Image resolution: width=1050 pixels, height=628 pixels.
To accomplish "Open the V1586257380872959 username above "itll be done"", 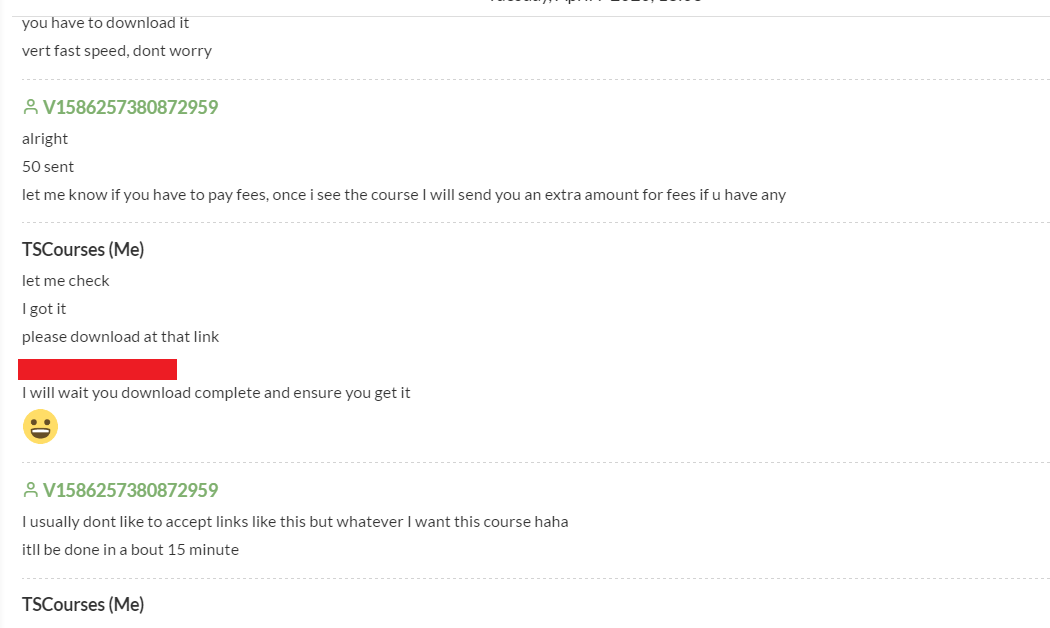I will (x=130, y=490).
